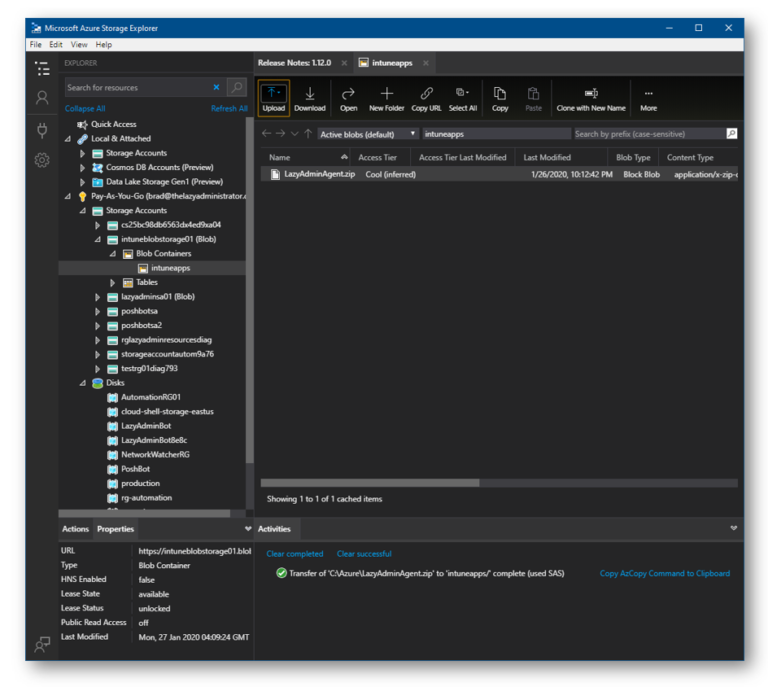Click the intuneapps path field
The image size is (768, 687).
tap(497, 134)
